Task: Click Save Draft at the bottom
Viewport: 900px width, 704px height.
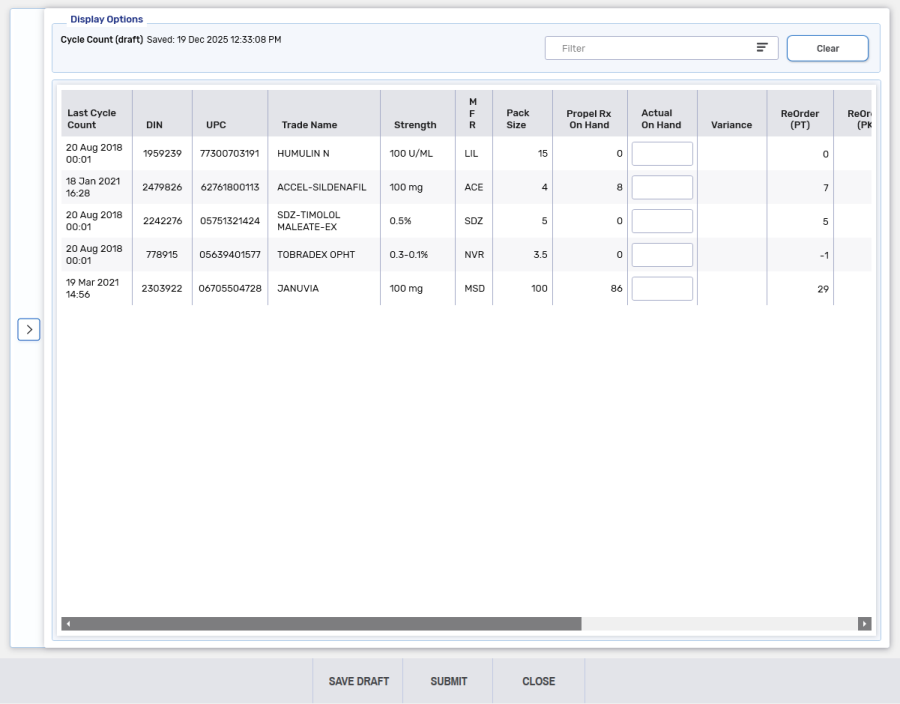Action: (358, 681)
